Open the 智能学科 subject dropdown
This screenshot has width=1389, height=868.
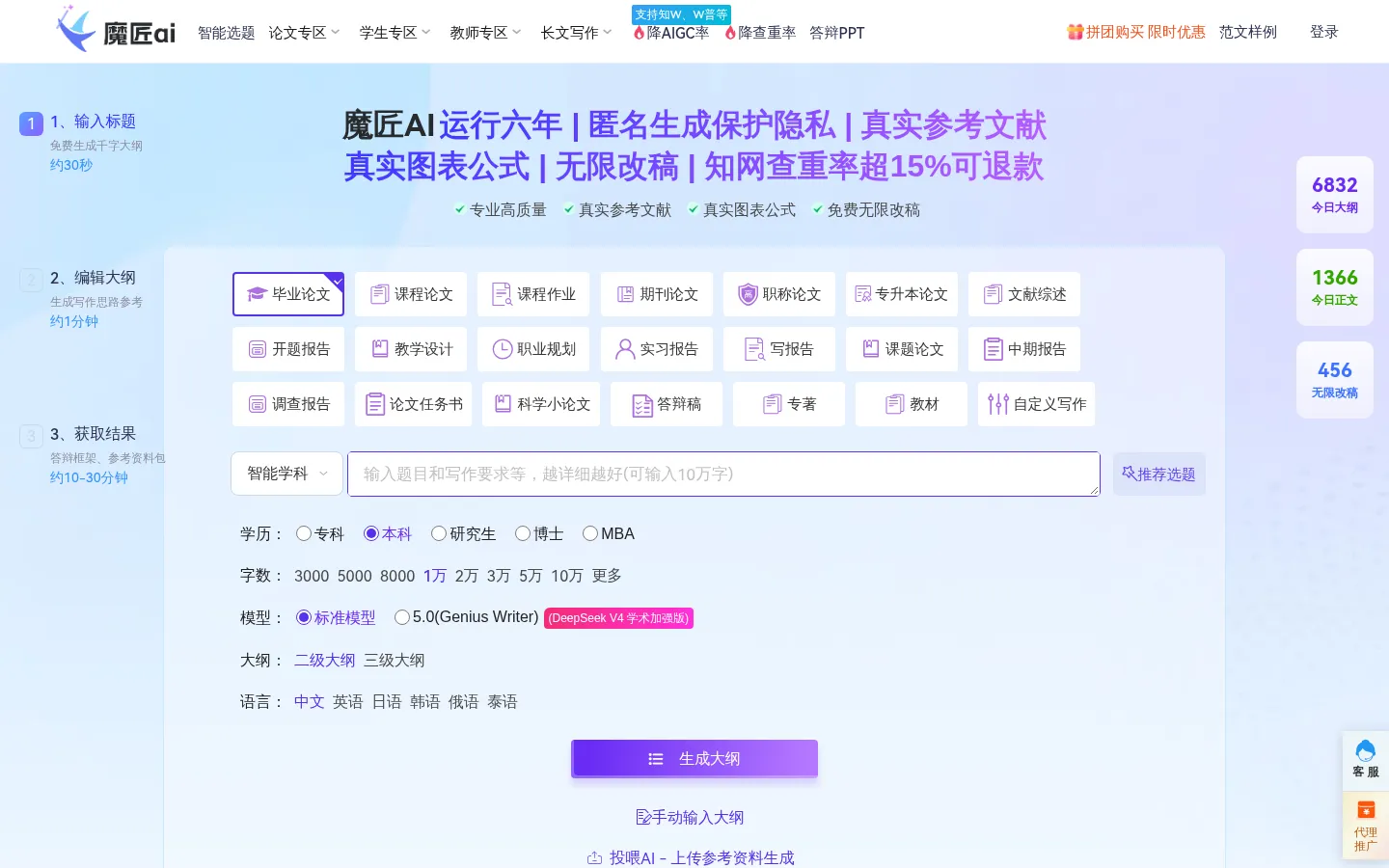[x=287, y=474]
